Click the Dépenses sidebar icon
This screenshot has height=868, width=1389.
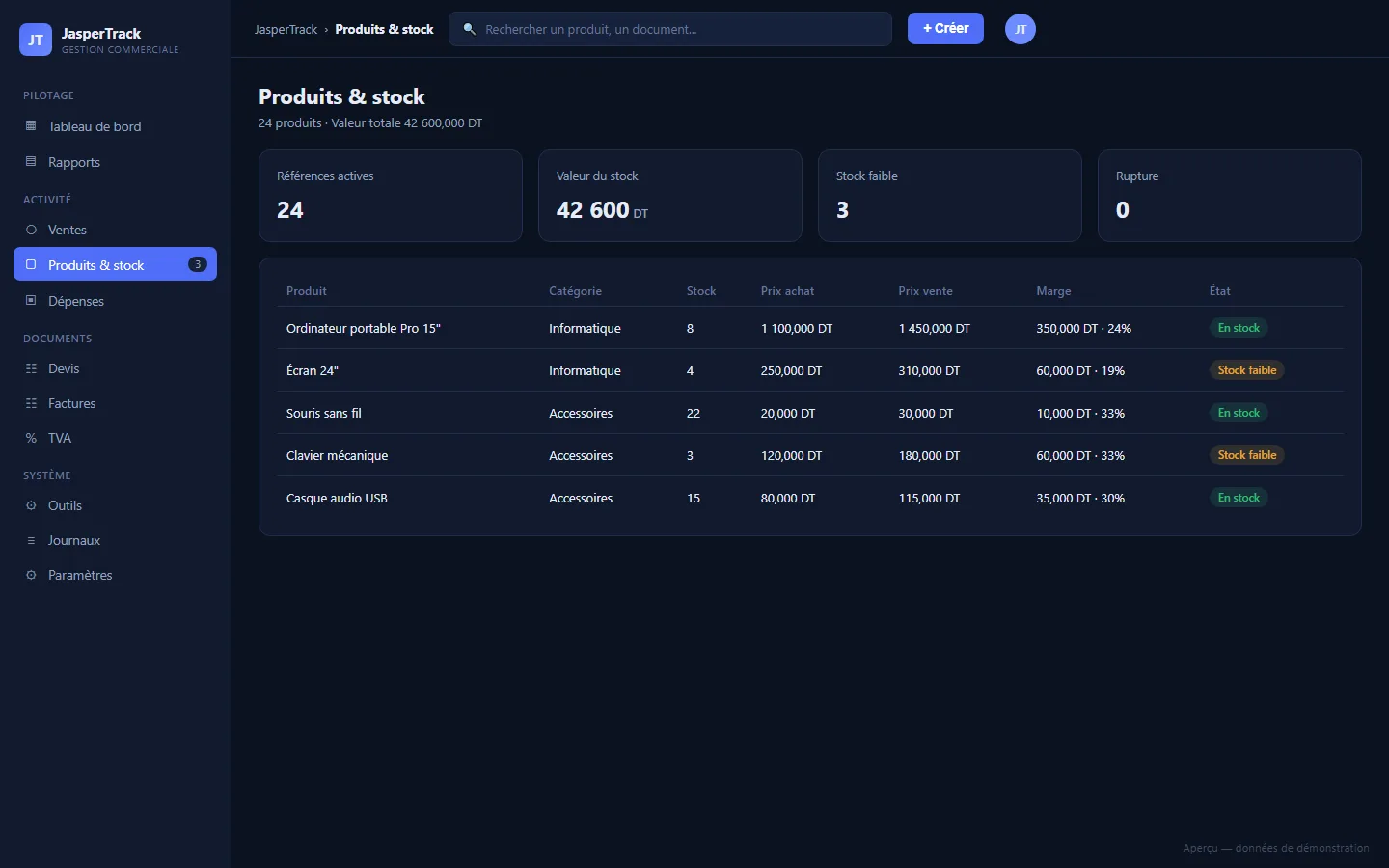(x=31, y=301)
